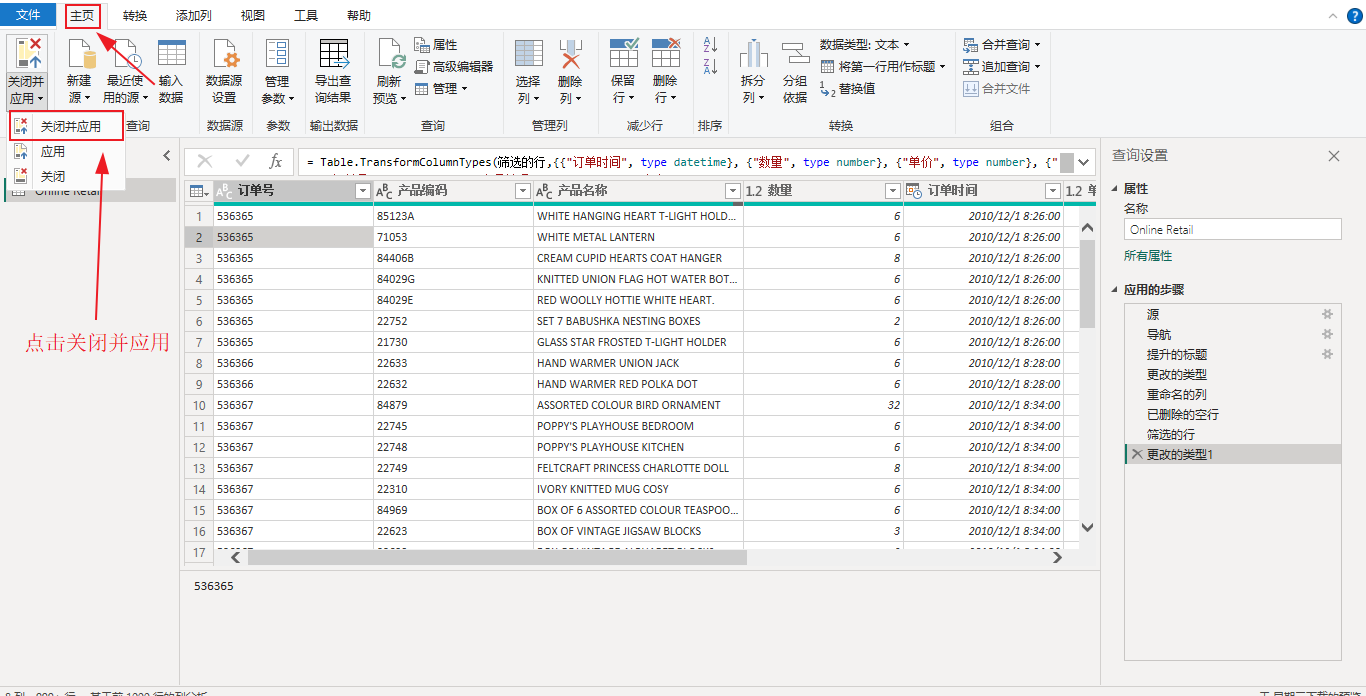The image size is (1366, 696).
Task: Select Apply (应用) in the dropdown menu
Action: (66, 152)
